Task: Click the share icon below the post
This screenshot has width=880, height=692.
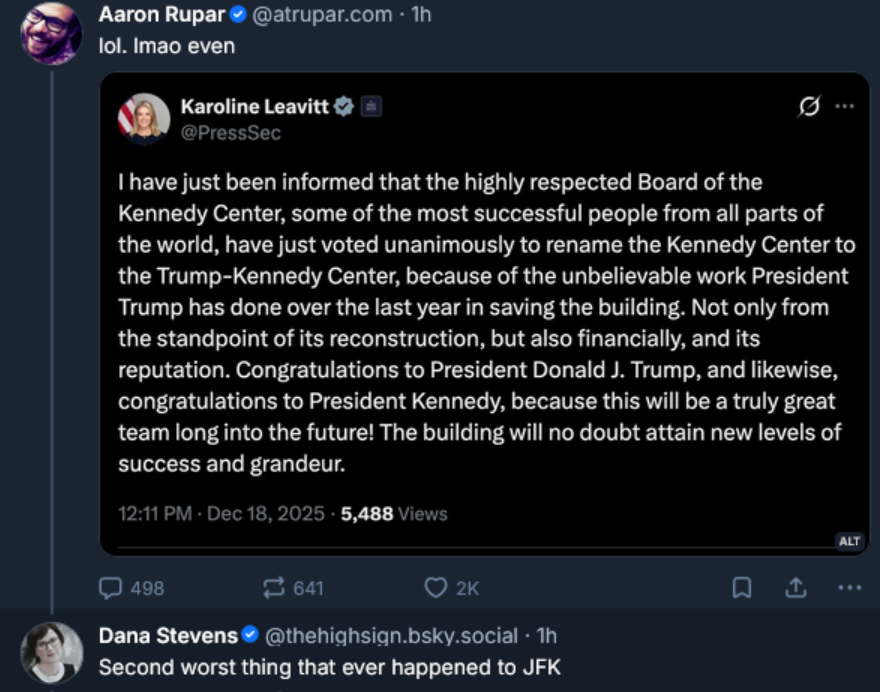Action: click(x=796, y=588)
